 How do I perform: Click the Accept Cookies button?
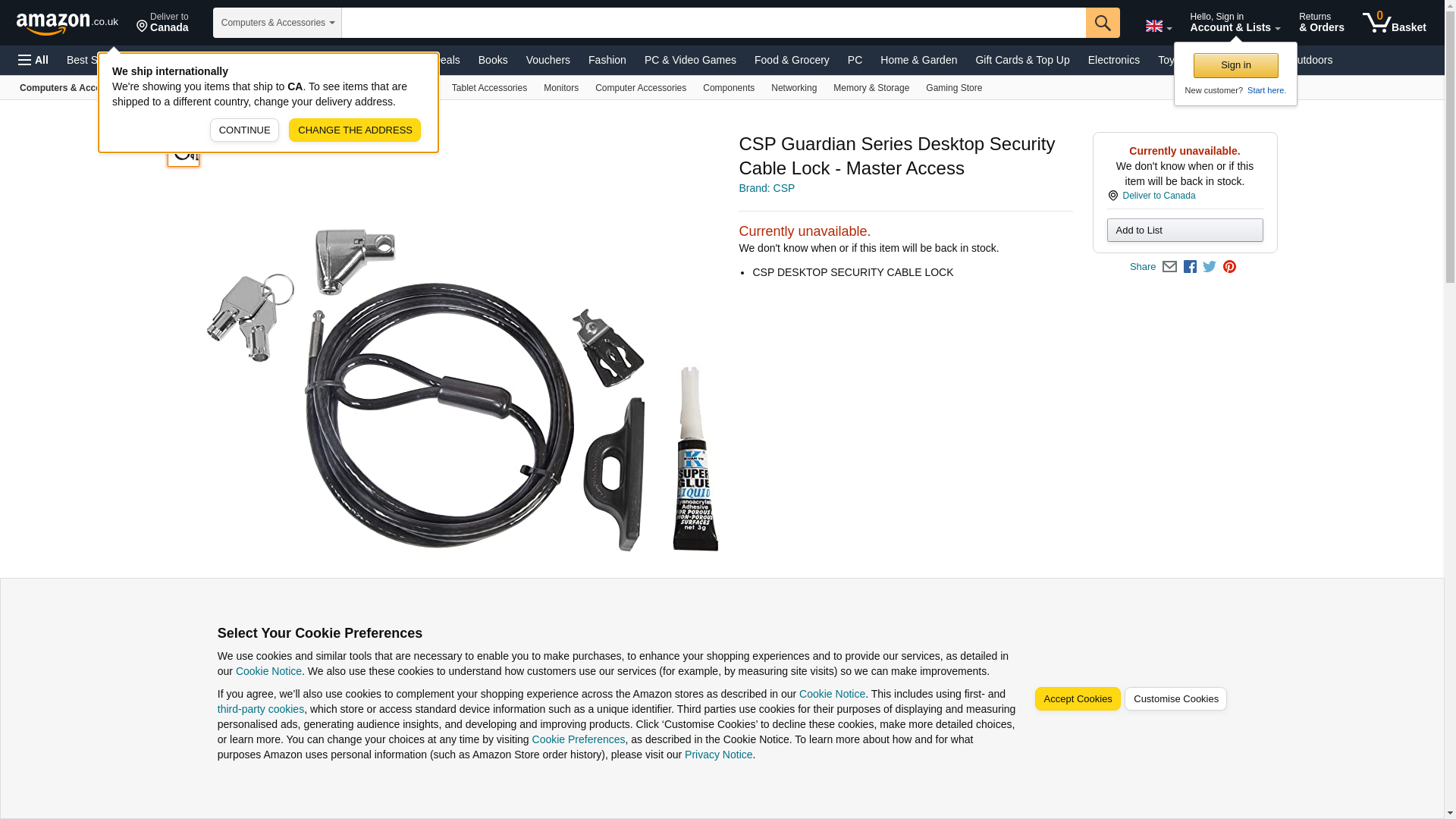coord(1077,699)
